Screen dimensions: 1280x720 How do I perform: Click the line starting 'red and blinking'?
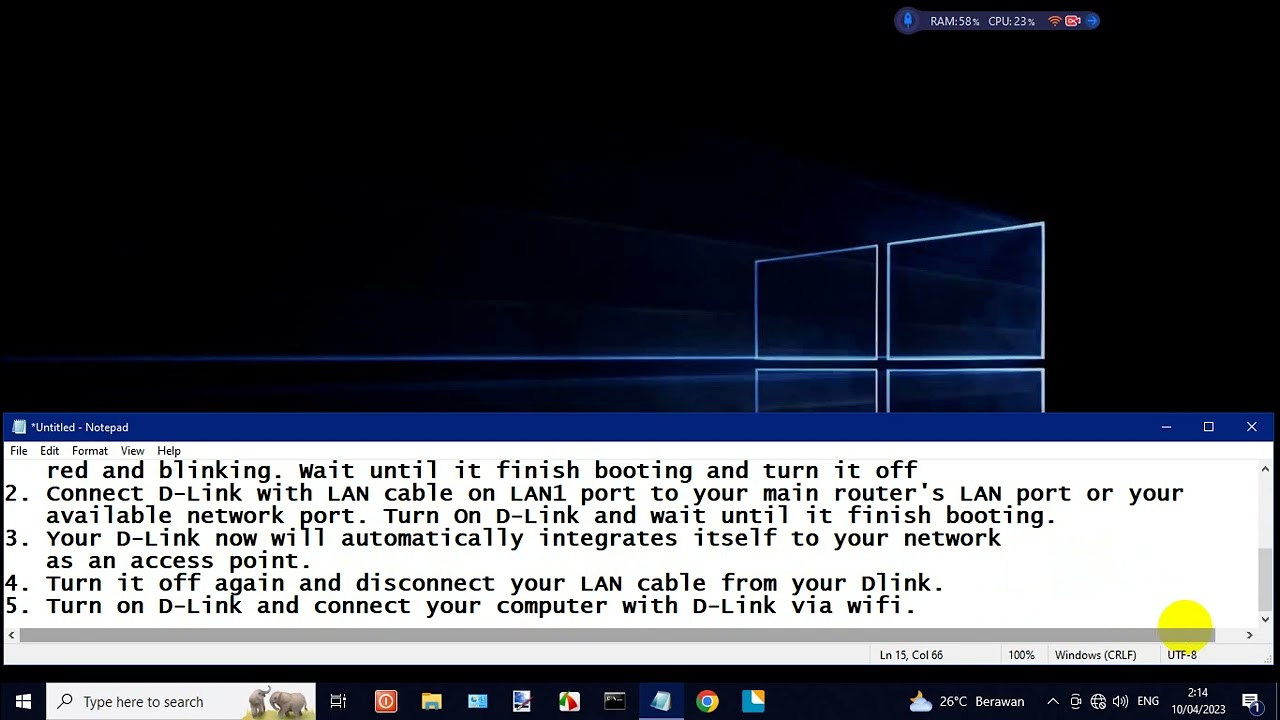[x=481, y=470]
